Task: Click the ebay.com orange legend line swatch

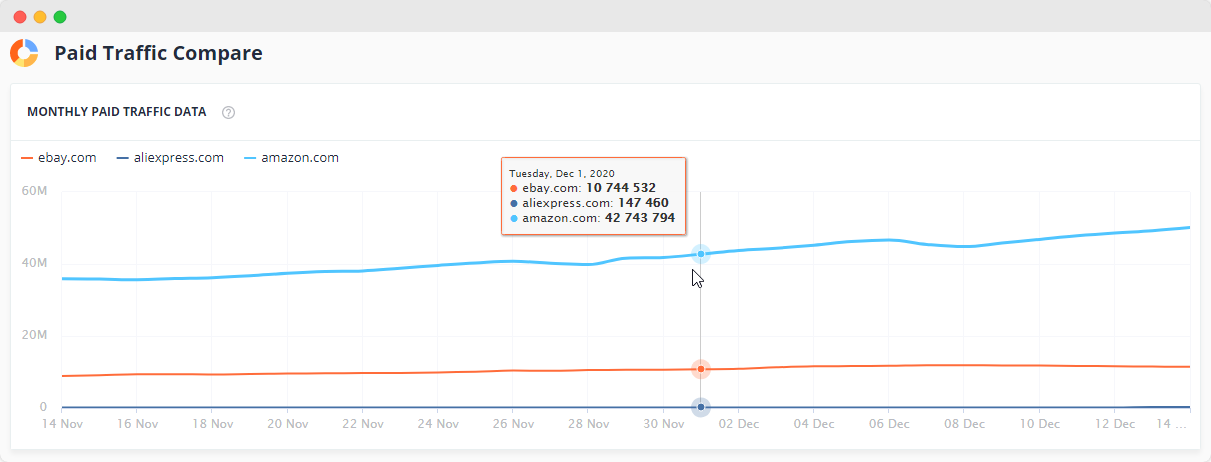Action: coord(27,158)
